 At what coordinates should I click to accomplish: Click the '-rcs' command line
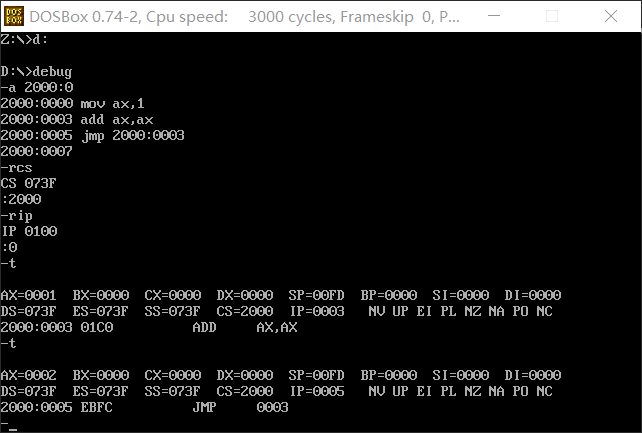[16, 168]
